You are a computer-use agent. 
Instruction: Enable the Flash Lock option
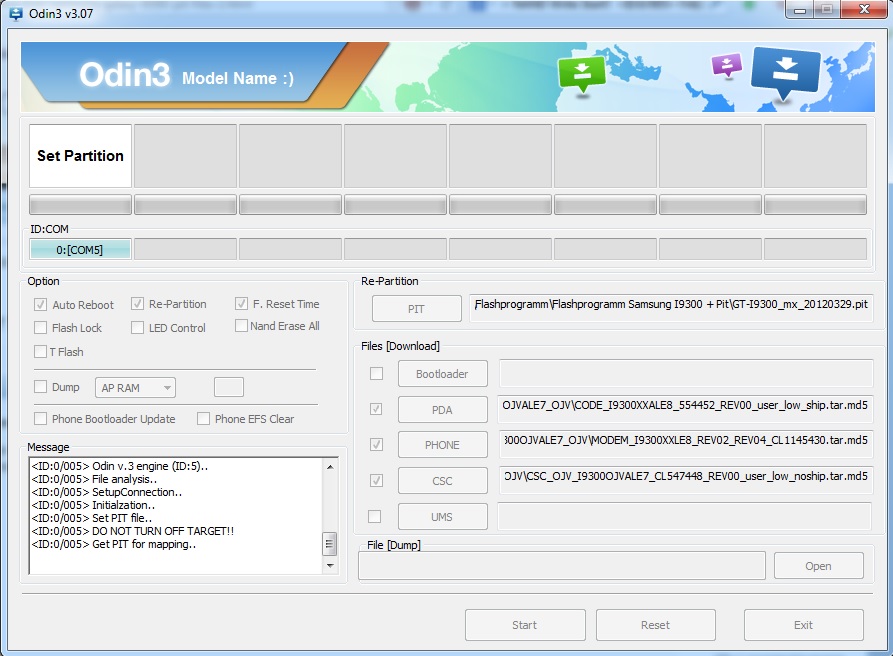[x=40, y=327]
